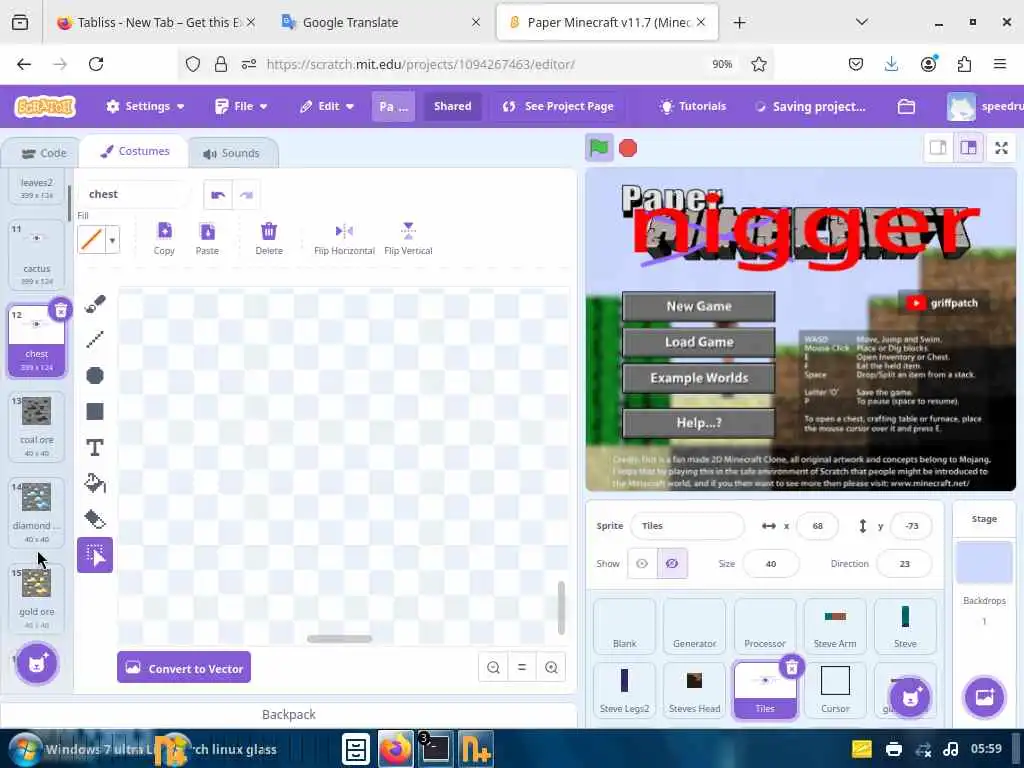
Task: Open the Costumes tab
Action: (135, 152)
